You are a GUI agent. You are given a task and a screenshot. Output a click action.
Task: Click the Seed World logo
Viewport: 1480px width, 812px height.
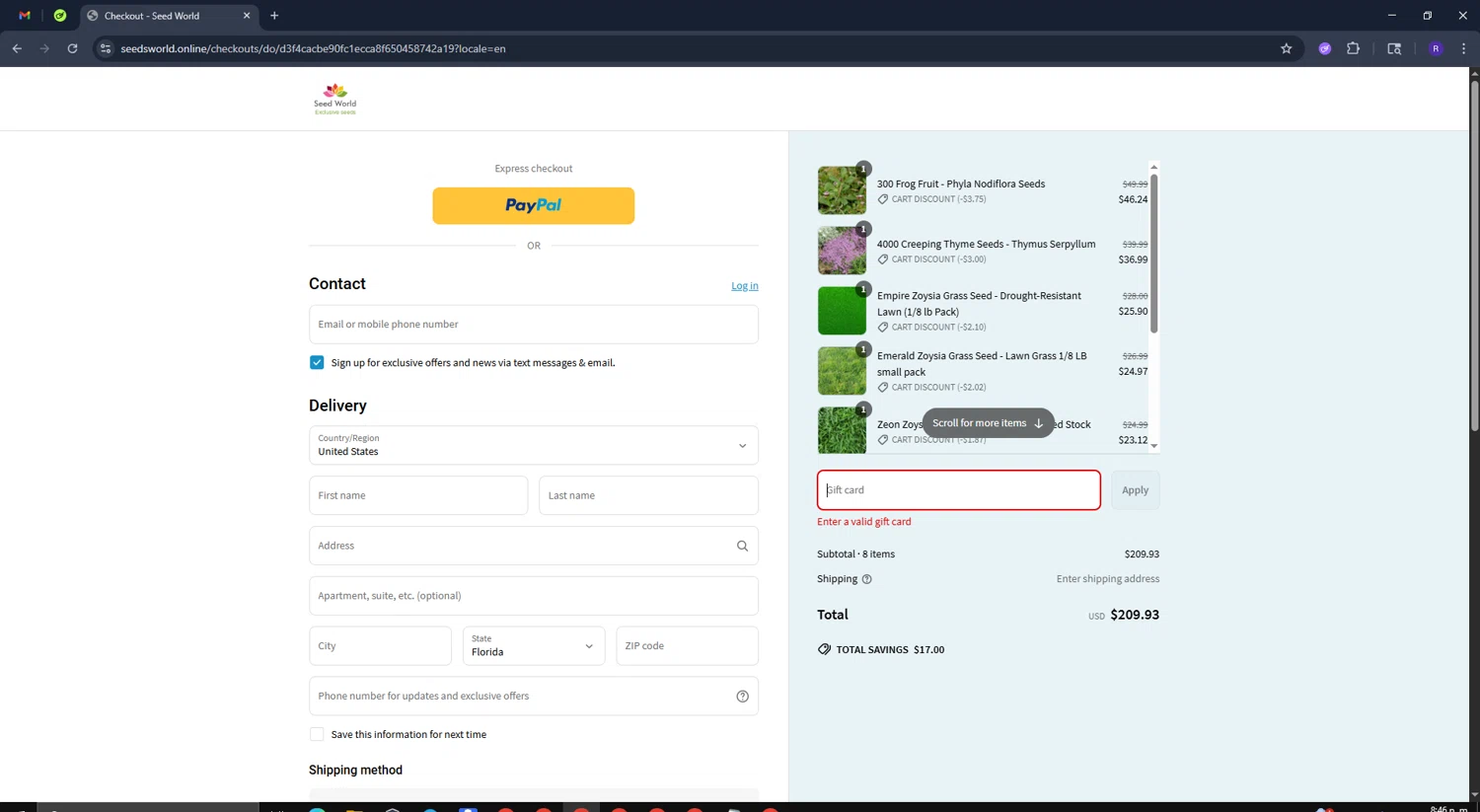point(335,99)
